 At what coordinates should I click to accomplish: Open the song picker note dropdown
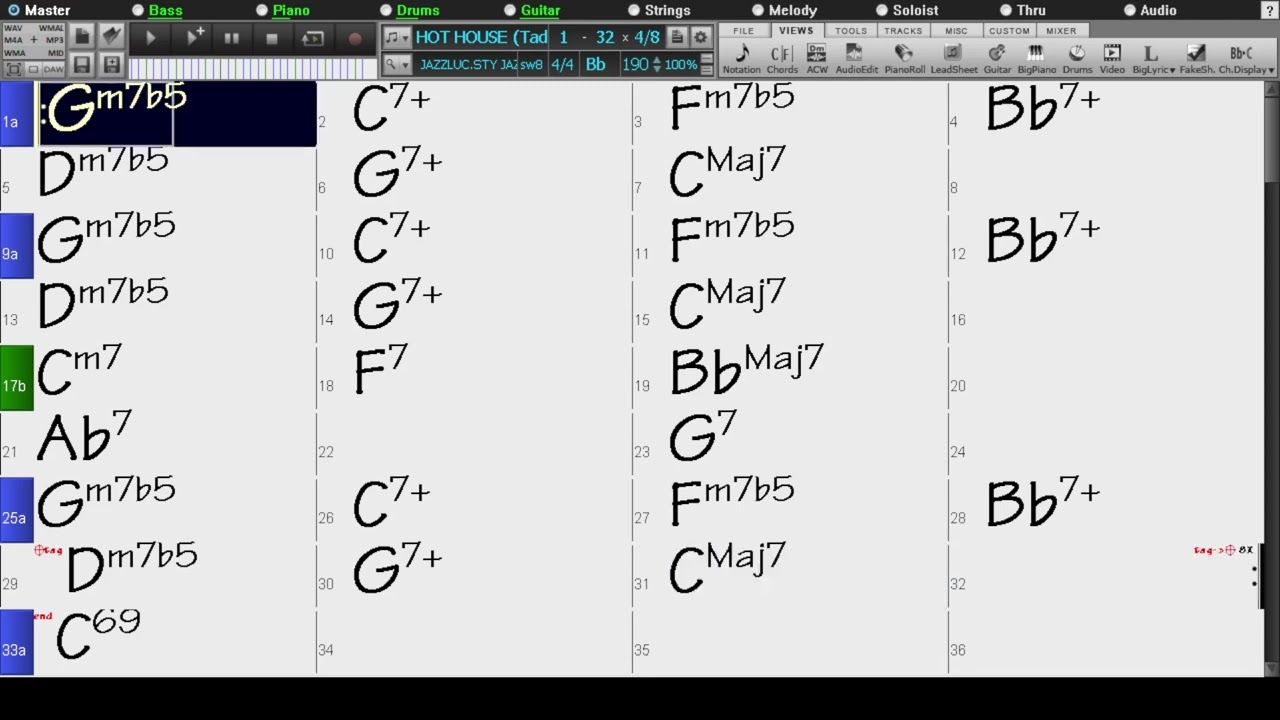coord(397,37)
